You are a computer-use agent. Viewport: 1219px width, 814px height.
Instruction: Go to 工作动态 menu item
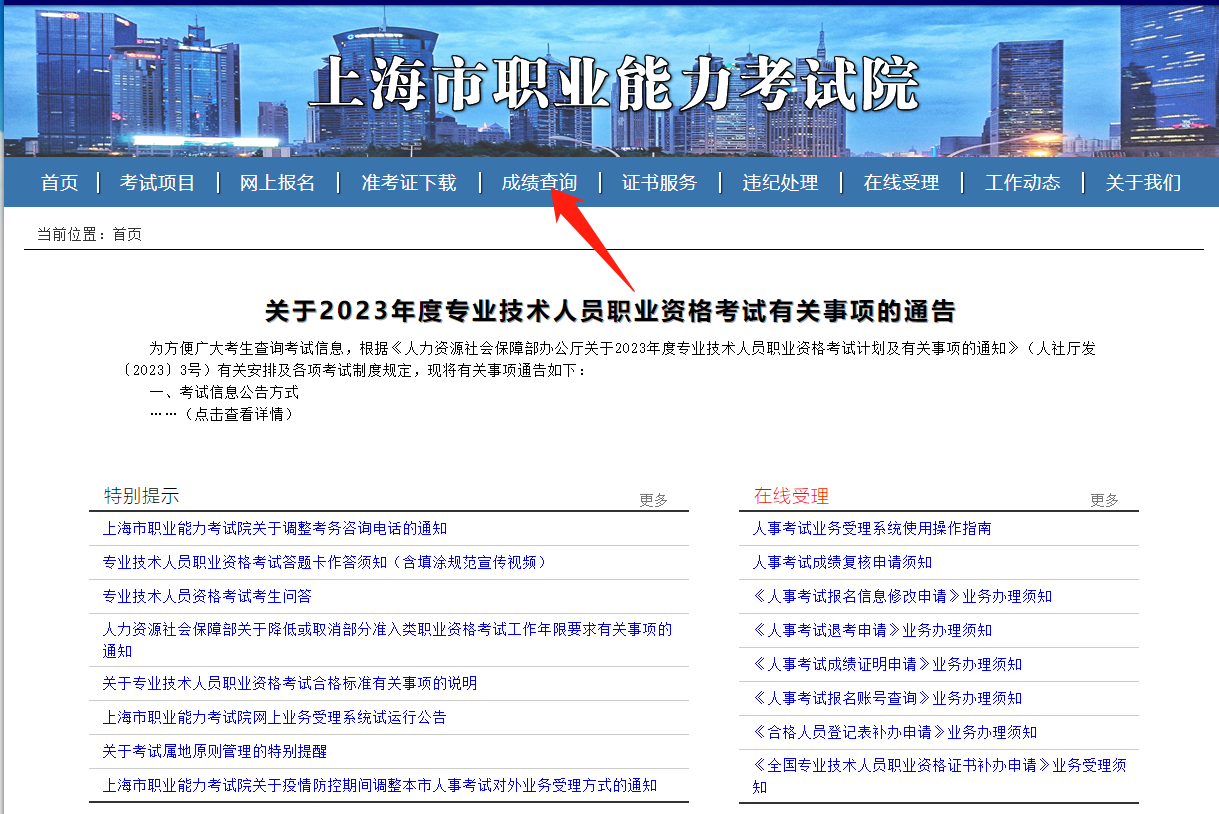pos(1022,182)
